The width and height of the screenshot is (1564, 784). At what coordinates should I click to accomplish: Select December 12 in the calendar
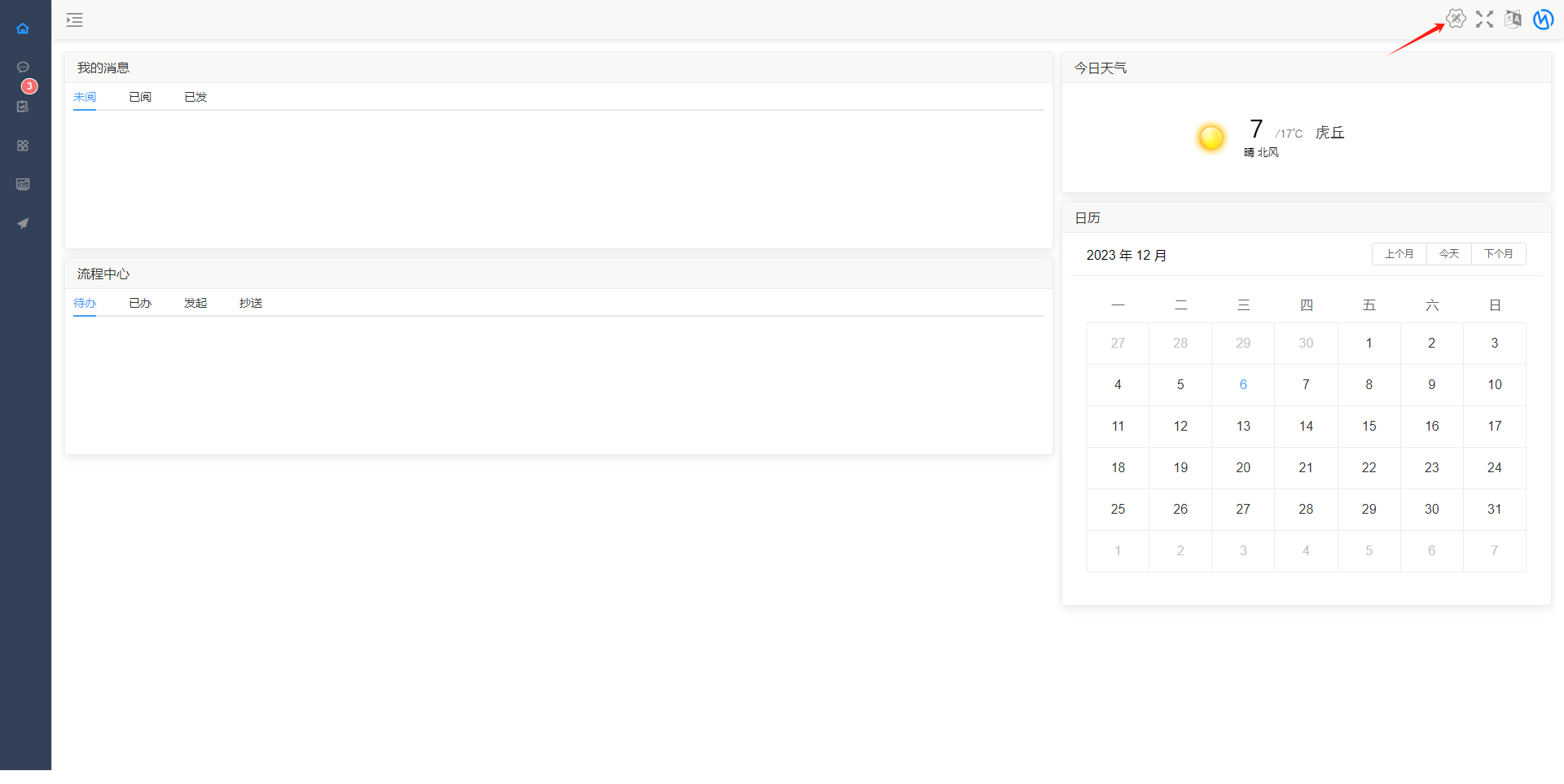tap(1180, 426)
